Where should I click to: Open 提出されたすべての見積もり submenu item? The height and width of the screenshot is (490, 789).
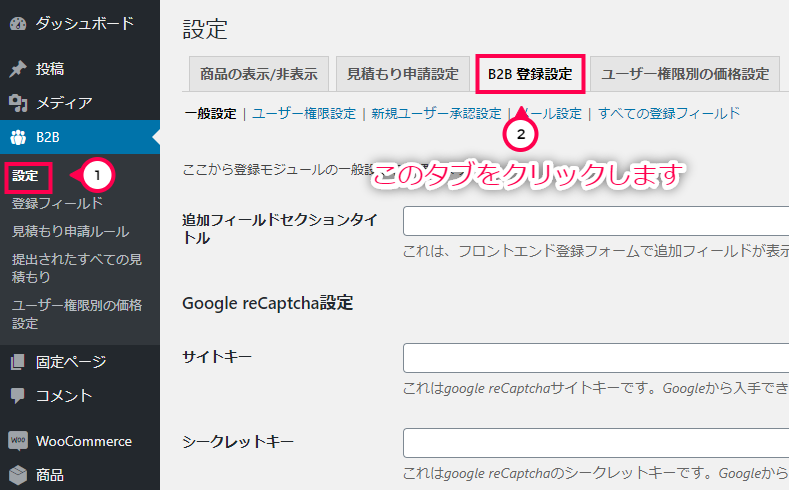[76, 268]
